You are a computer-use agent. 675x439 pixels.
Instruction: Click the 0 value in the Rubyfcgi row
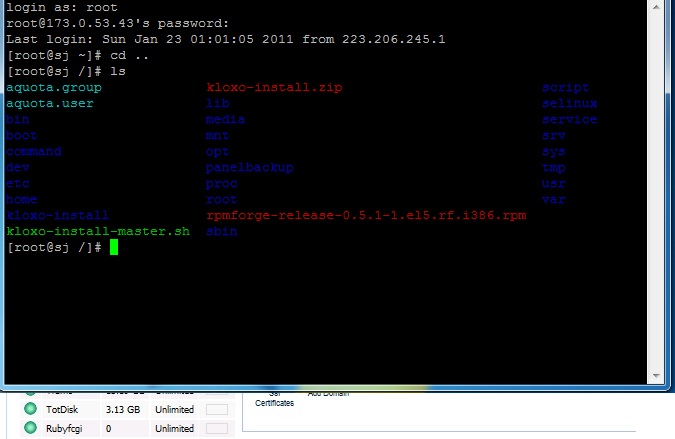108,429
